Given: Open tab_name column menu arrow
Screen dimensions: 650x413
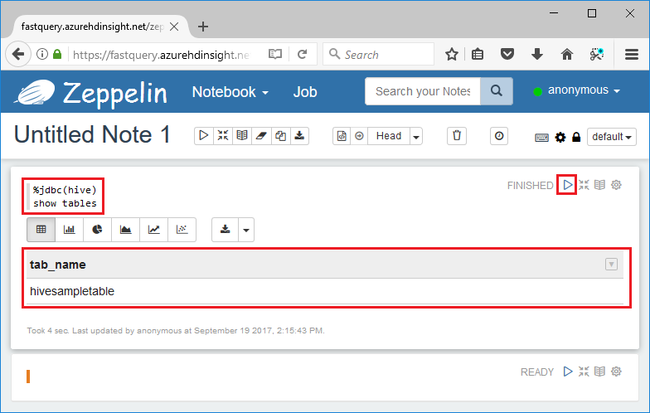Looking at the screenshot, I should pyautogui.click(x=611, y=264).
